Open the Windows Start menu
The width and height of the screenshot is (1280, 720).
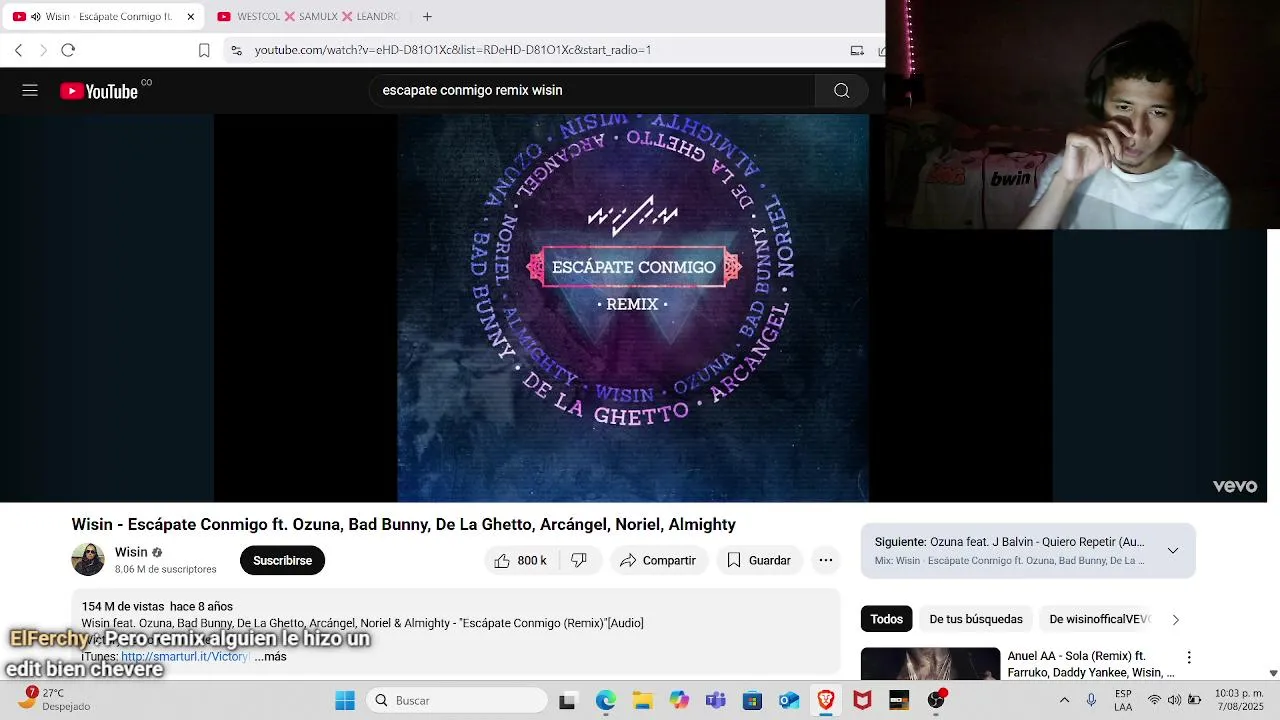(345, 700)
